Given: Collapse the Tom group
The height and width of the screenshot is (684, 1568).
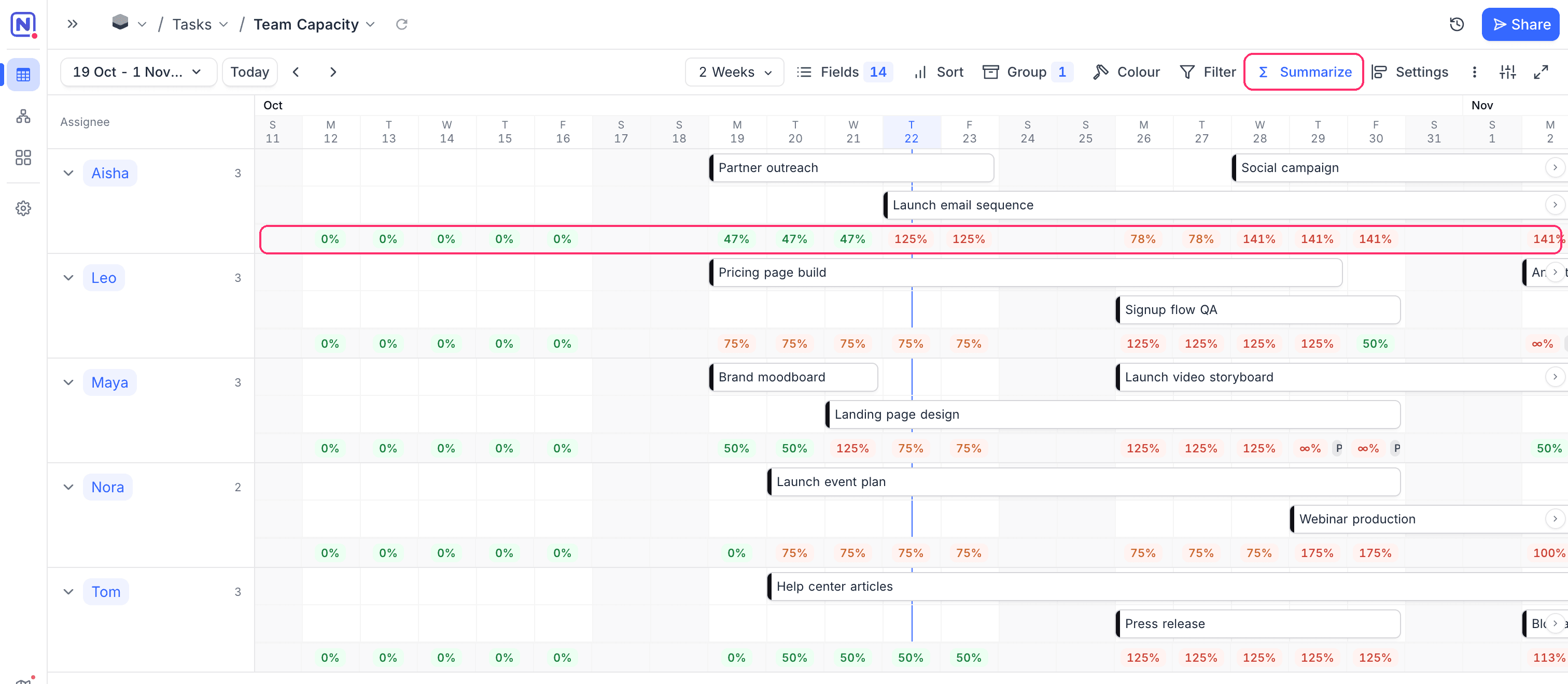Looking at the screenshot, I should [68, 591].
